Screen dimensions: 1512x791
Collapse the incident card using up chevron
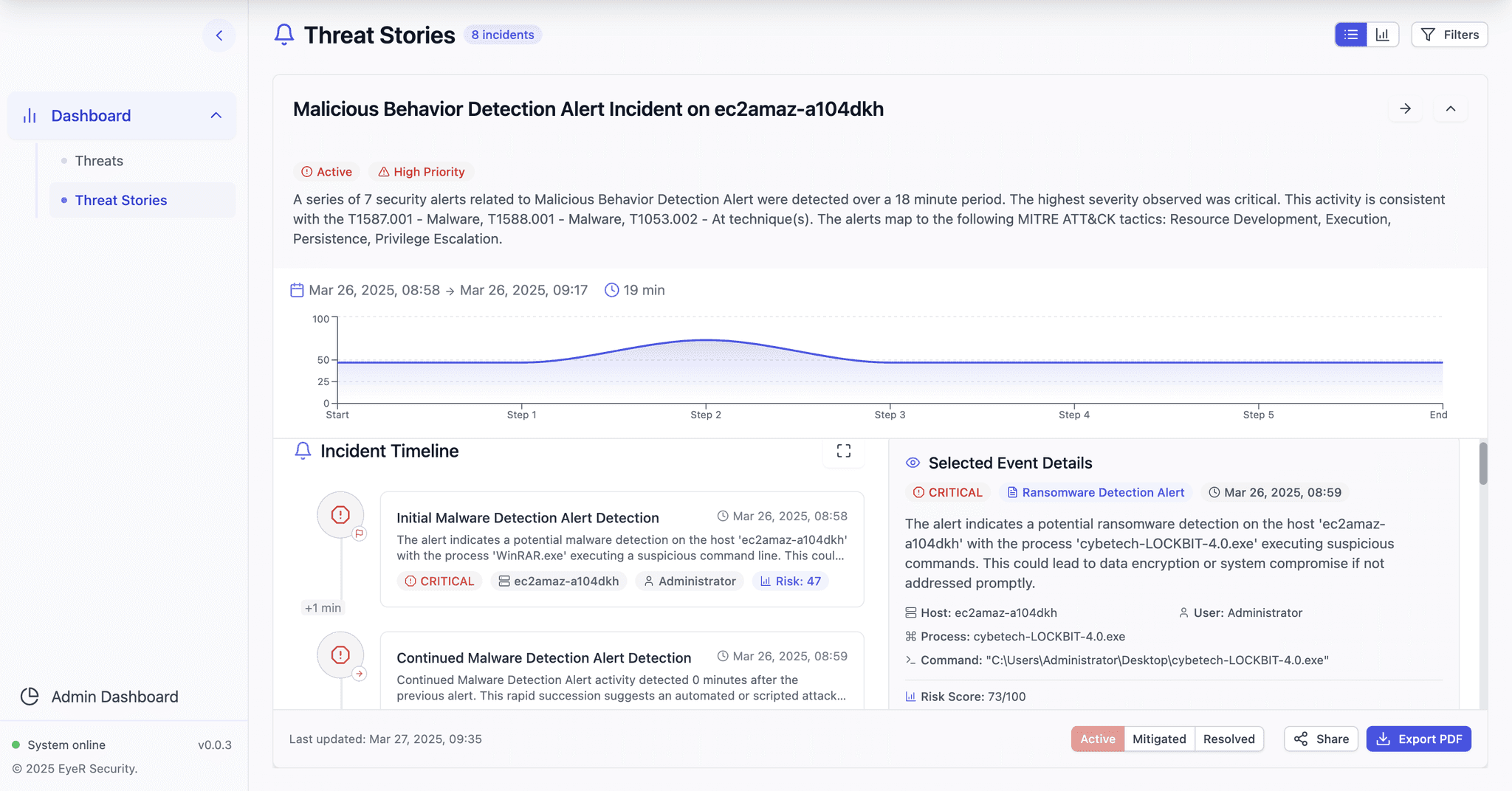[x=1451, y=108]
